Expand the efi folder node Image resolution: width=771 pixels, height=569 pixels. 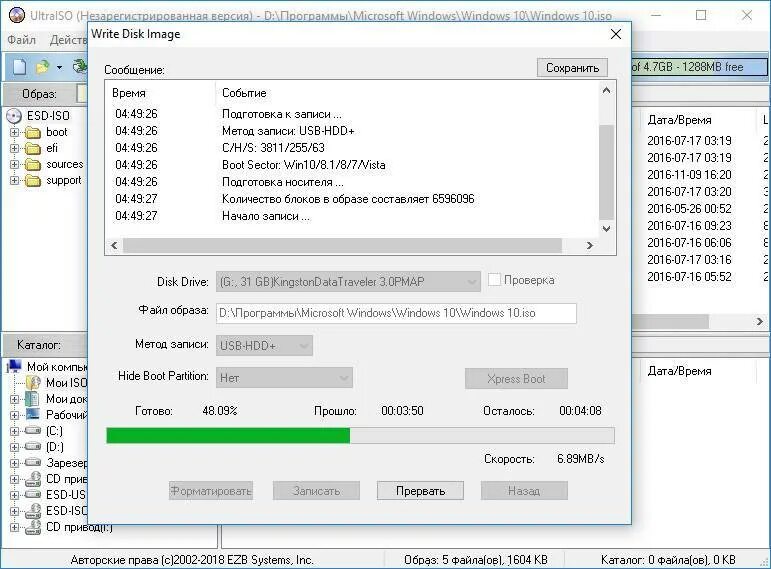(x=14, y=148)
